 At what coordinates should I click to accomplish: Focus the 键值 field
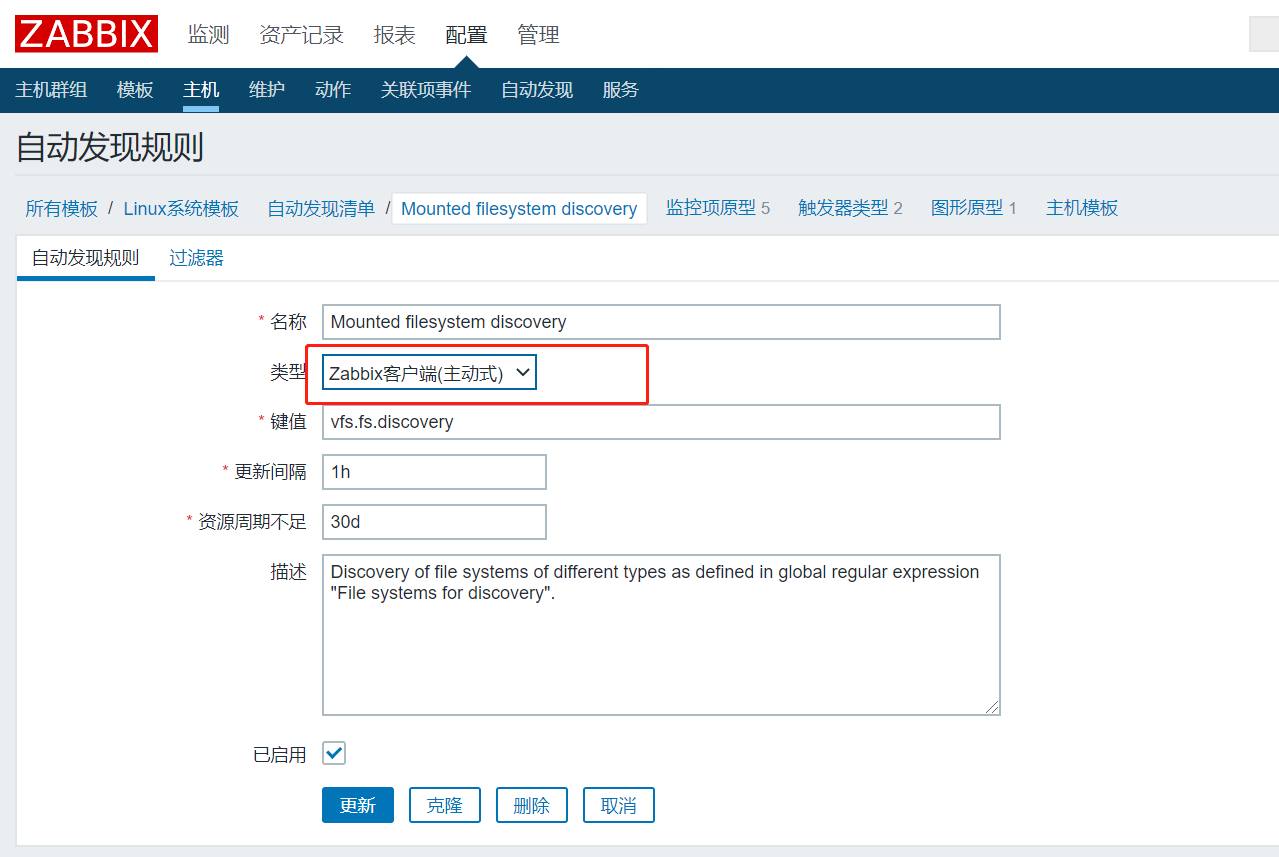click(x=661, y=422)
